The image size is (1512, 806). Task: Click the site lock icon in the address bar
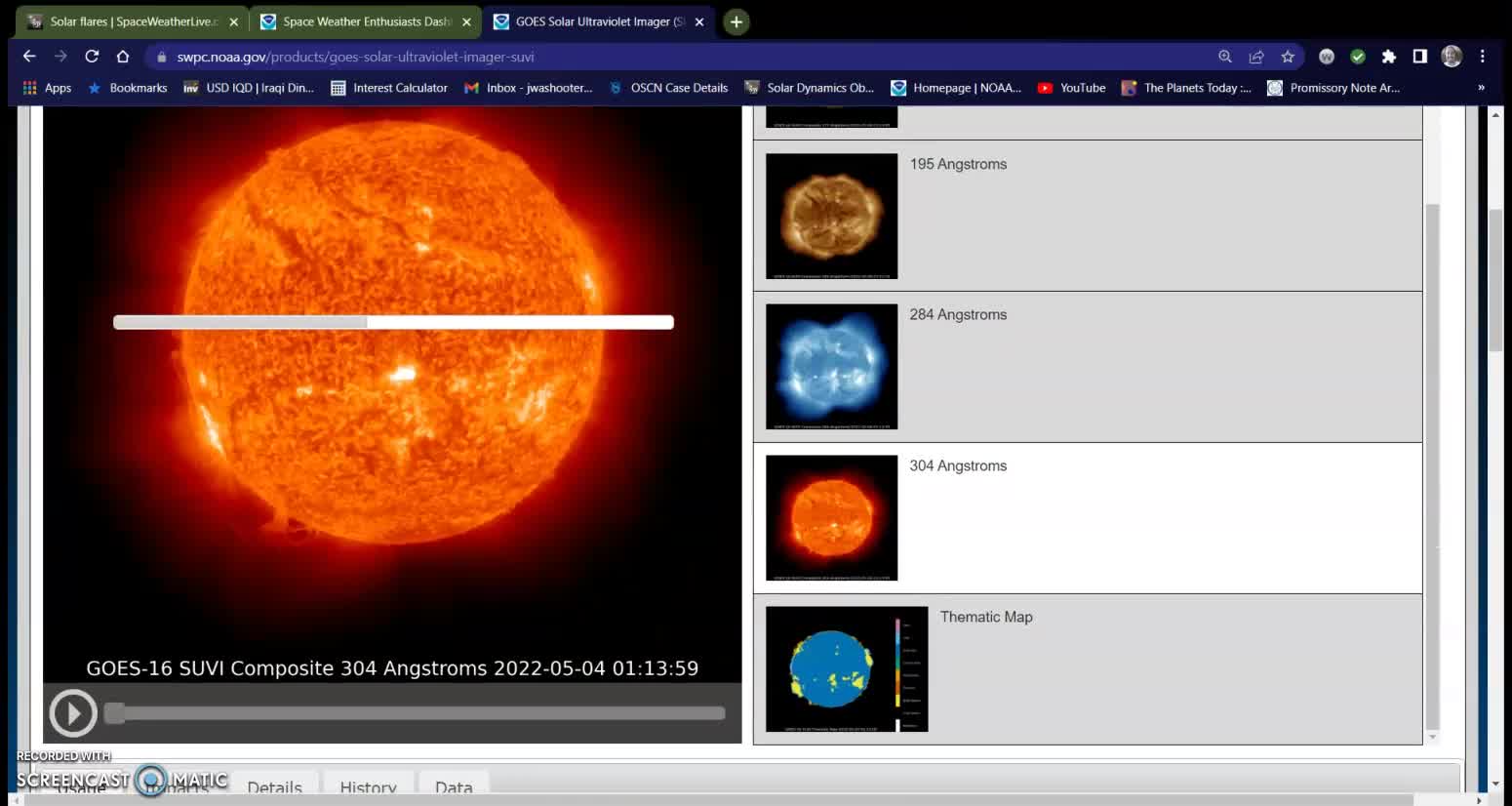[162, 57]
